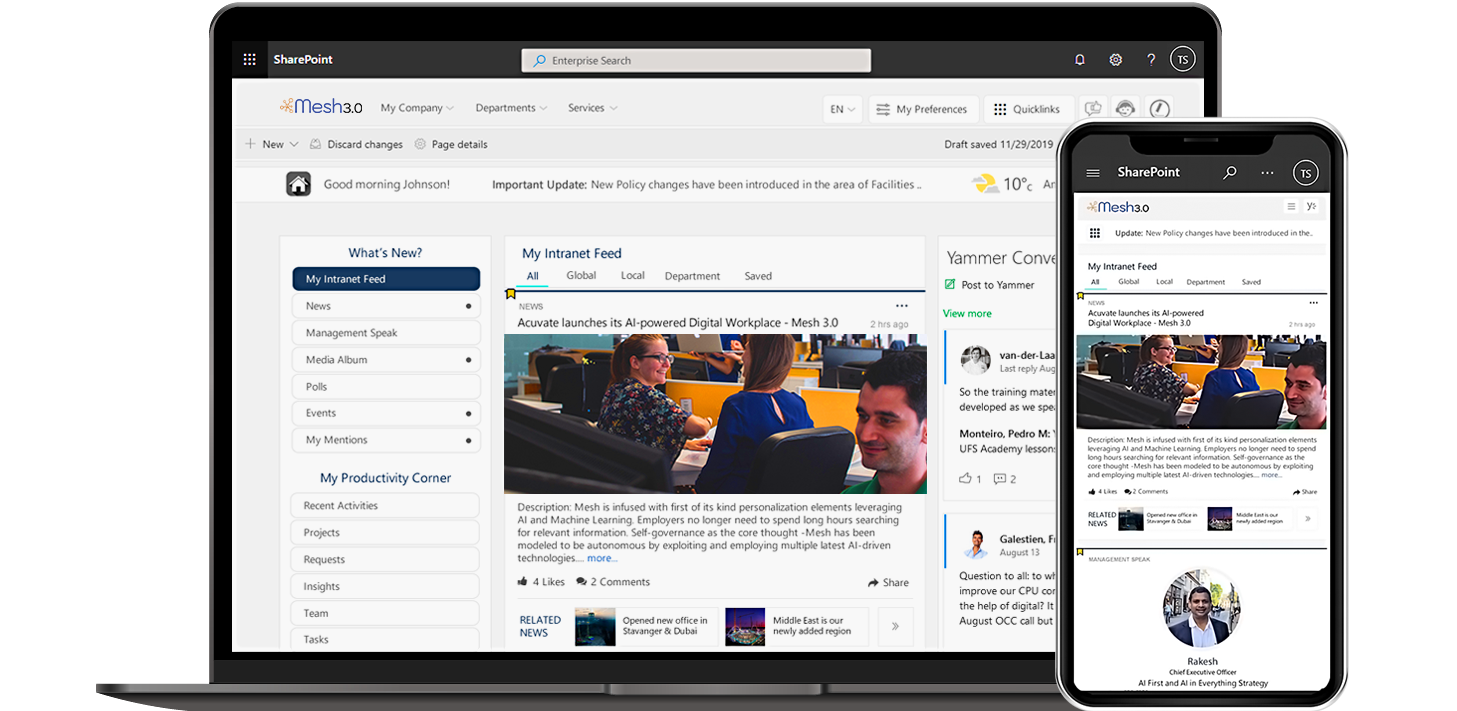The height and width of the screenshot is (711, 1457).
Task: Tap the grid Quicklinks icon on phone
Action: (x=1095, y=233)
